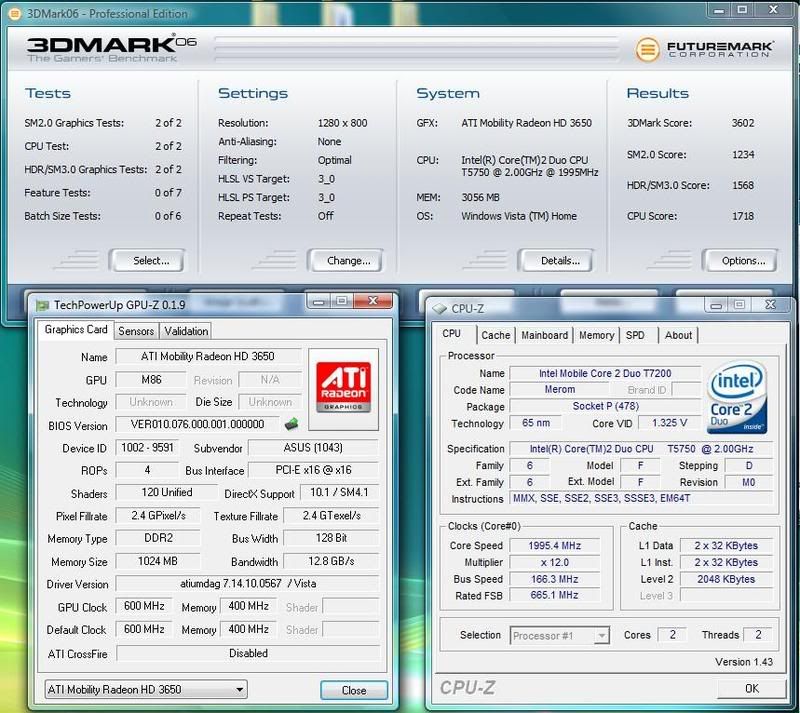800x713 pixels.
Task: Click the Bandwidth 12.8 GB/s field
Action: [331, 561]
